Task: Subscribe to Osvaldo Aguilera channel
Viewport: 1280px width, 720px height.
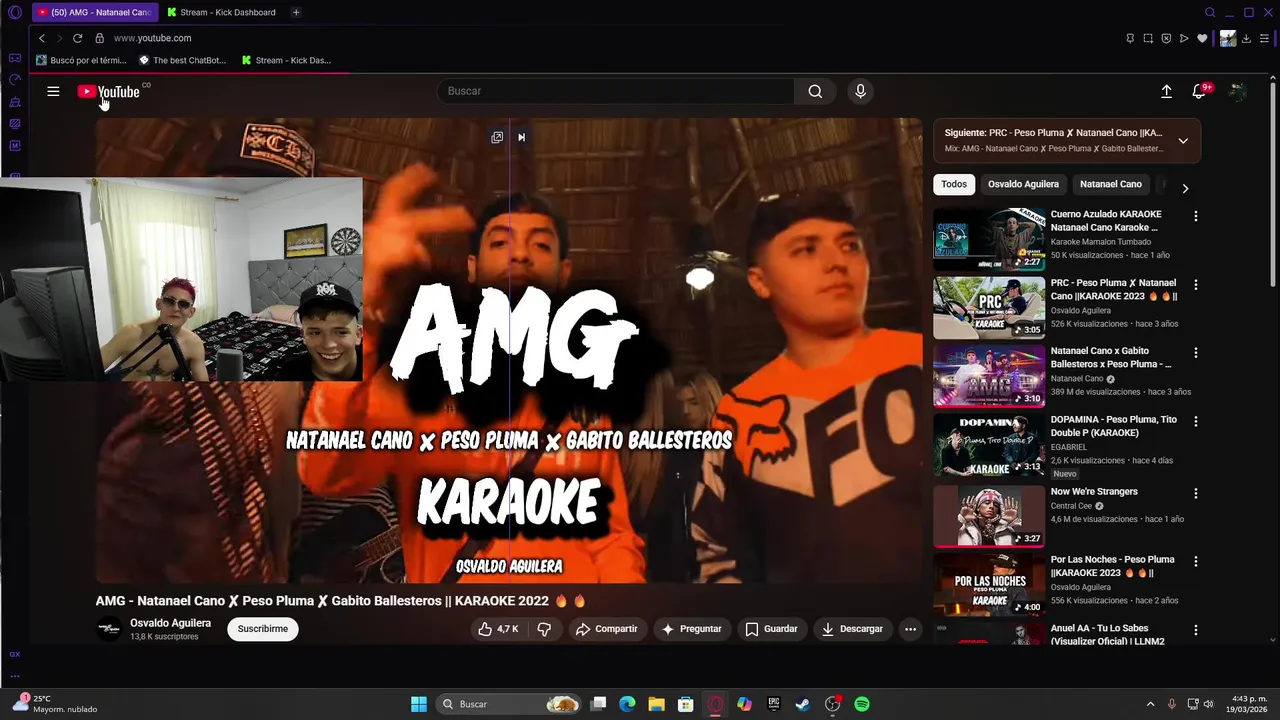Action: point(263,629)
